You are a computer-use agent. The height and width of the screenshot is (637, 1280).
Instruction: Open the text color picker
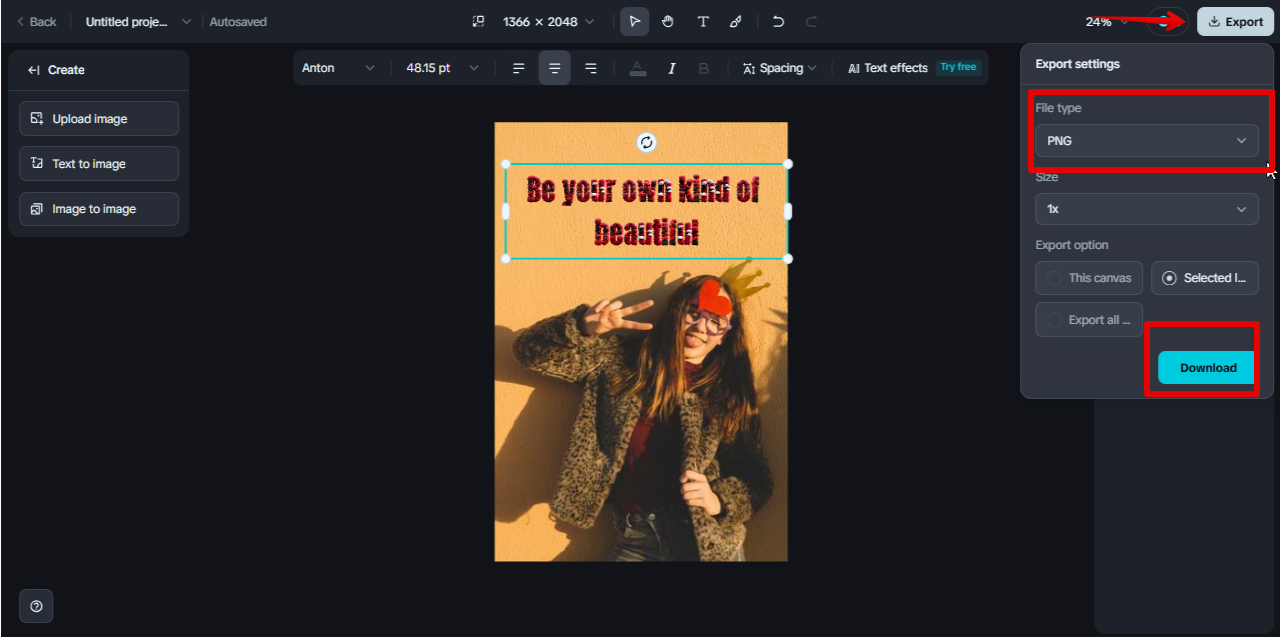tap(637, 68)
